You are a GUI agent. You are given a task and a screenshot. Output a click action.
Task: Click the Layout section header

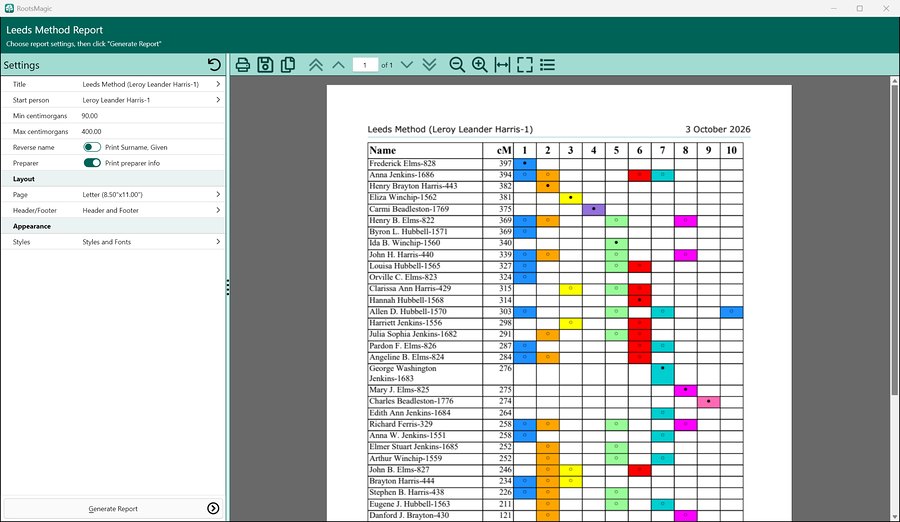(x=113, y=179)
